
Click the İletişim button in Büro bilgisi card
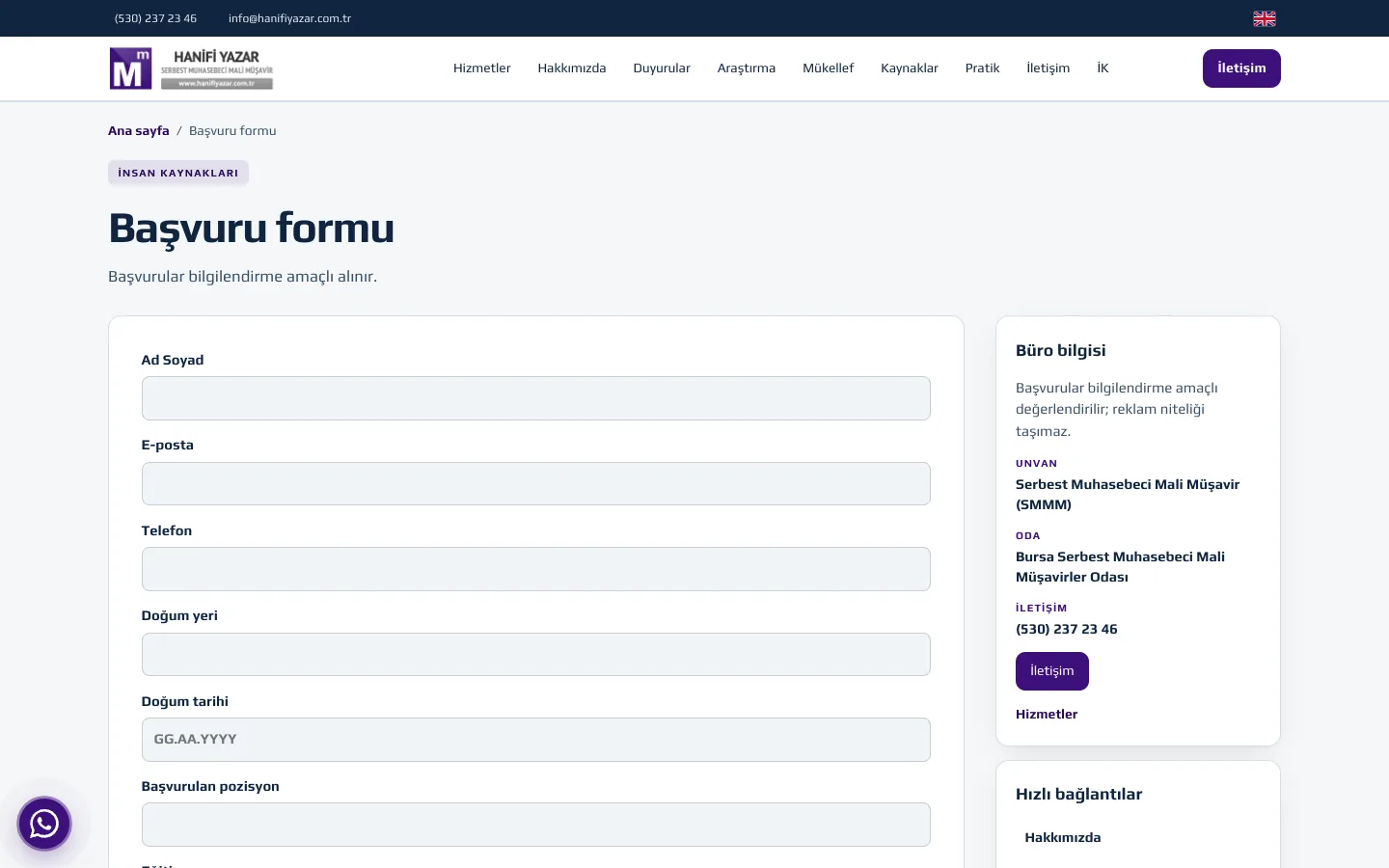pos(1052,671)
